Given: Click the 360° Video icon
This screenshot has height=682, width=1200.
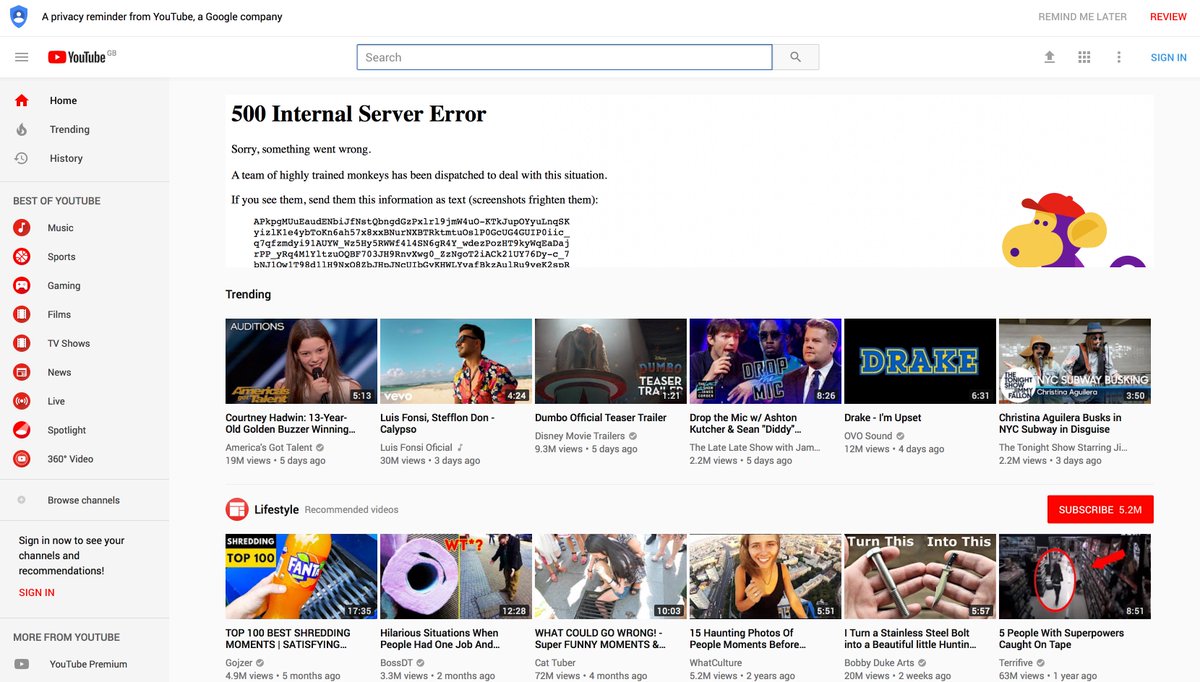Looking at the screenshot, I should click(x=22, y=459).
